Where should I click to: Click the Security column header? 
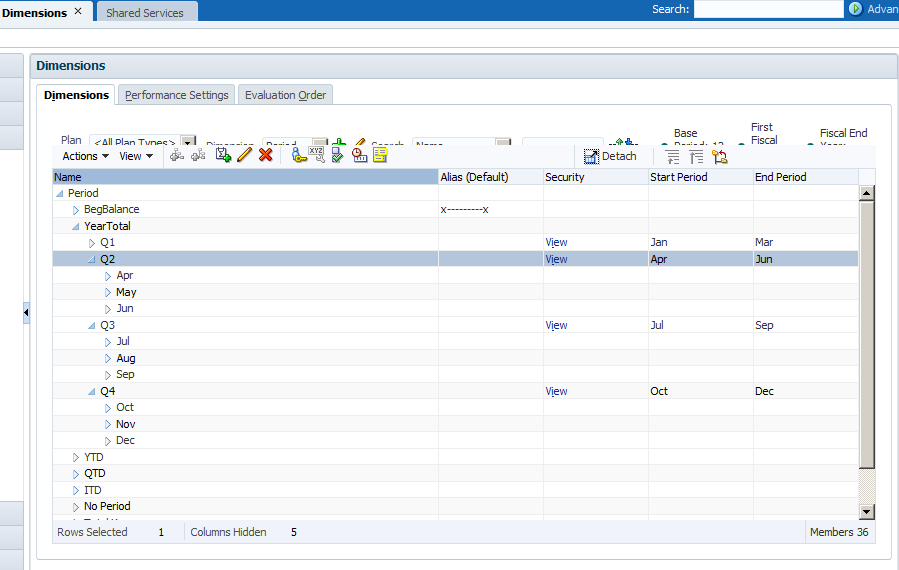[x=596, y=177]
